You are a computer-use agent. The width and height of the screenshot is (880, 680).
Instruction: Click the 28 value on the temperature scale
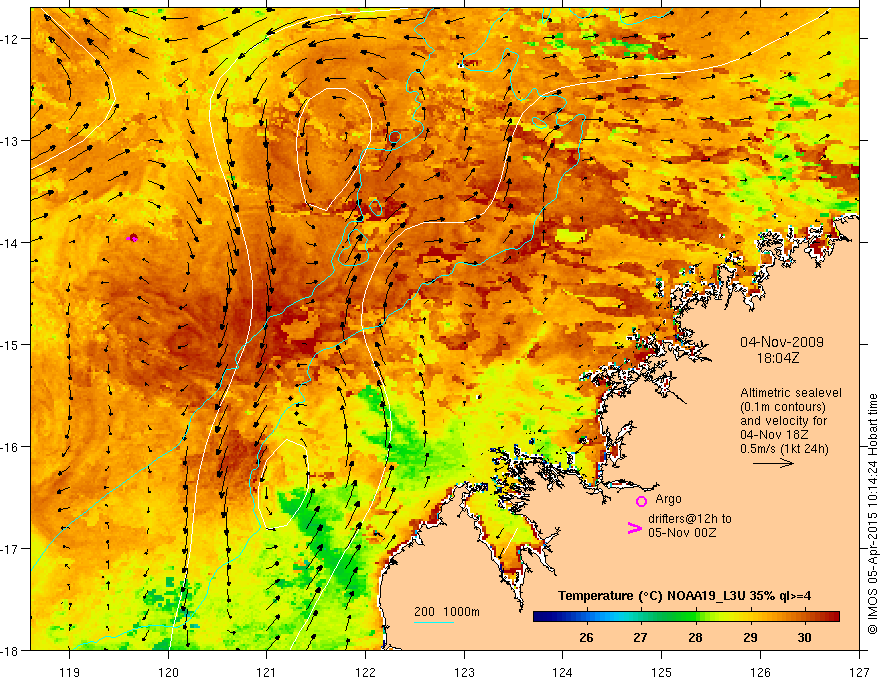point(695,637)
